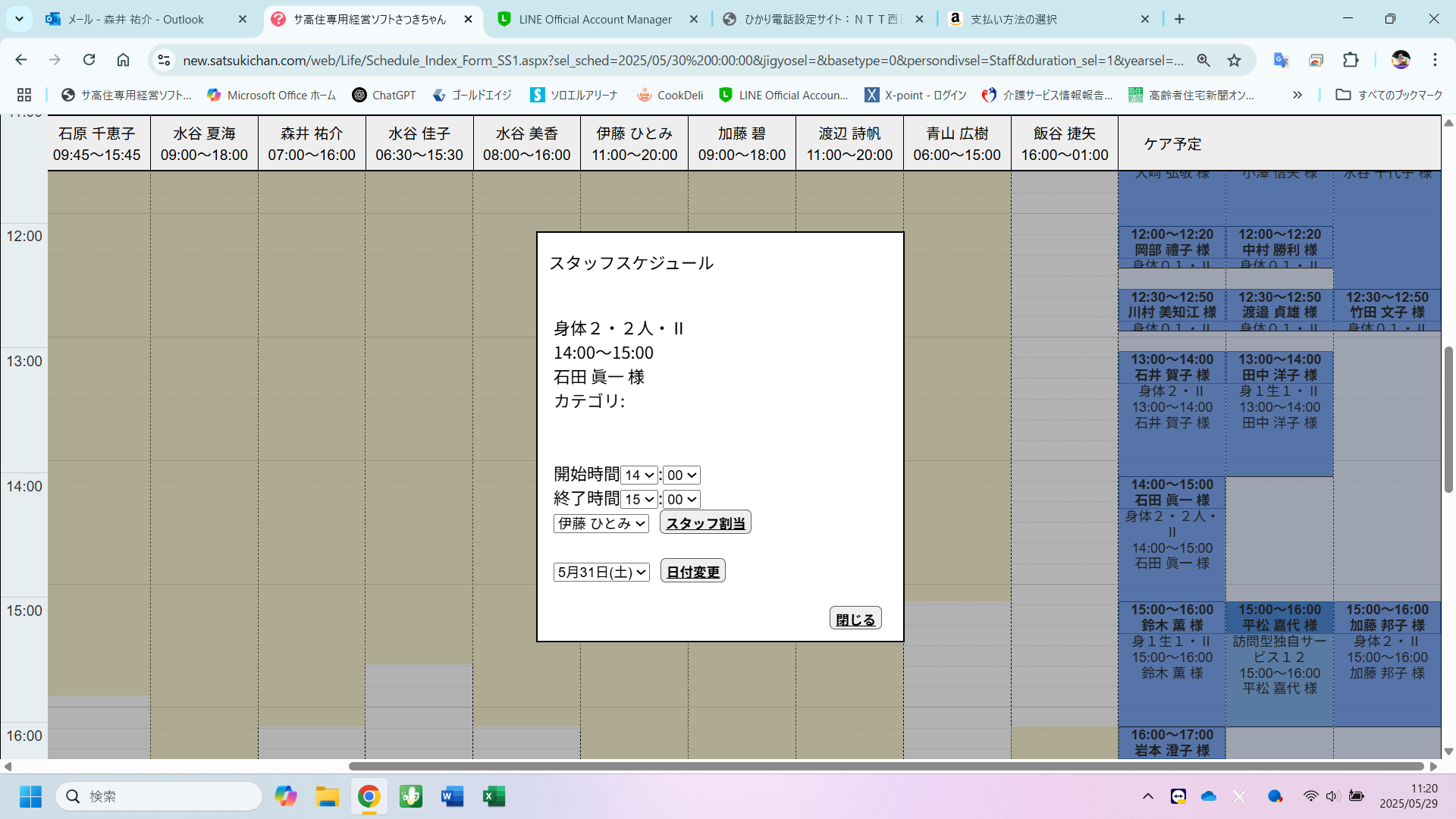Bookmark this page with star icon
The width and height of the screenshot is (1456, 819).
1235,60
